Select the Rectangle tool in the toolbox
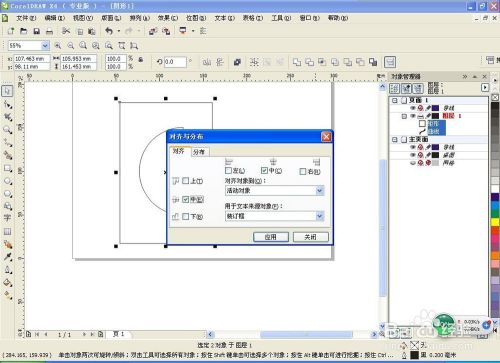Viewport: 500px width, 363px height. coord(7,168)
